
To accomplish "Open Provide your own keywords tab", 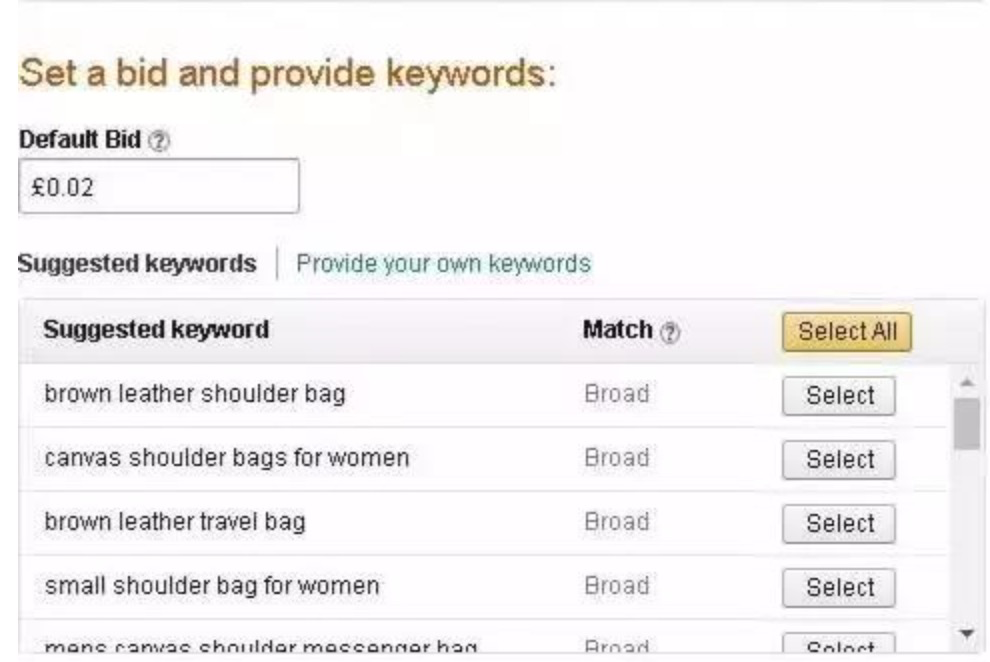I will tap(443, 264).
